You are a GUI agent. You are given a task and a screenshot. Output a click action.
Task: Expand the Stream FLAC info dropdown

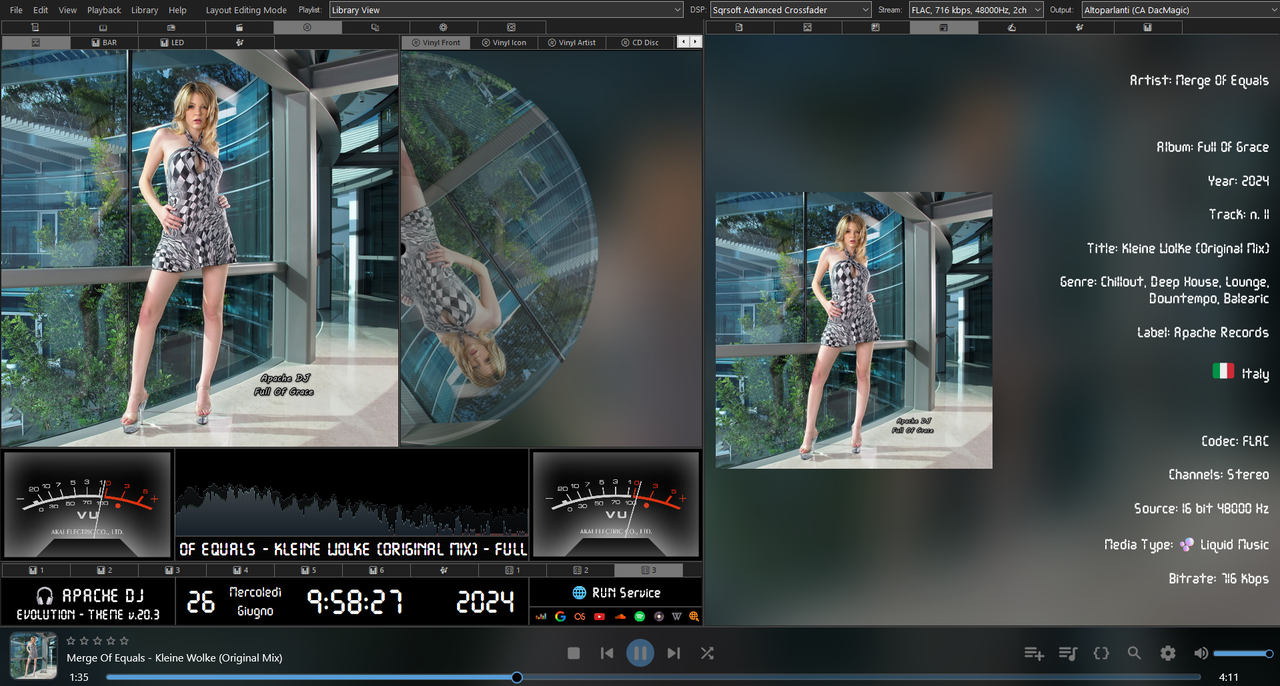[x=976, y=10]
